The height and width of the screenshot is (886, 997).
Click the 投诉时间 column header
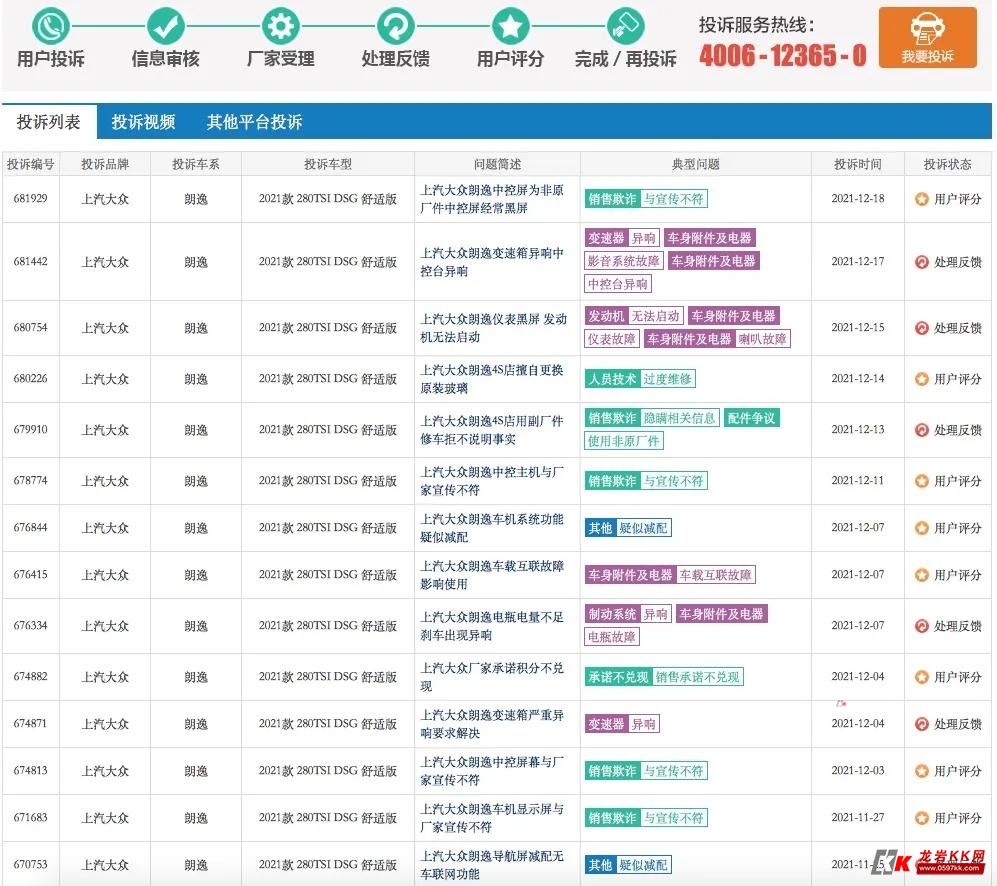pyautogui.click(x=858, y=164)
